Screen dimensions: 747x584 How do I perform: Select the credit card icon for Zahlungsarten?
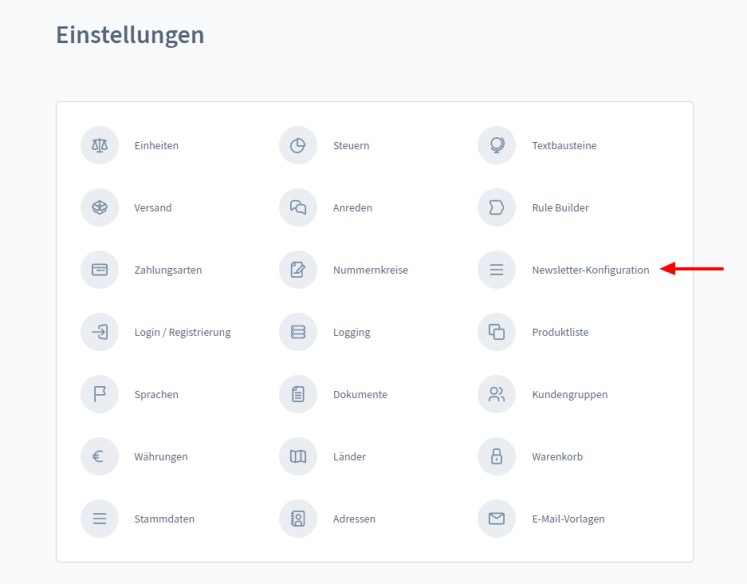pos(99,270)
